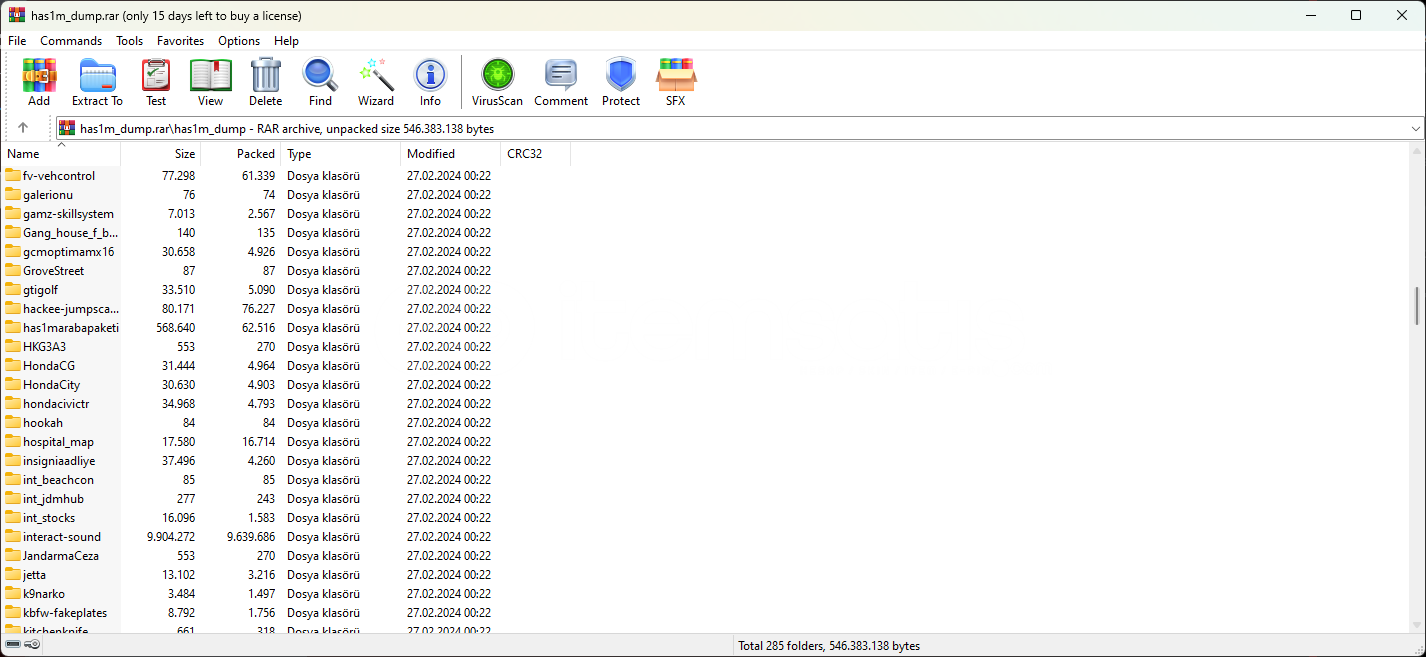Image resolution: width=1426 pixels, height=657 pixels.
Task: Expand the address bar dropdown arrow
Action: pos(1415,129)
